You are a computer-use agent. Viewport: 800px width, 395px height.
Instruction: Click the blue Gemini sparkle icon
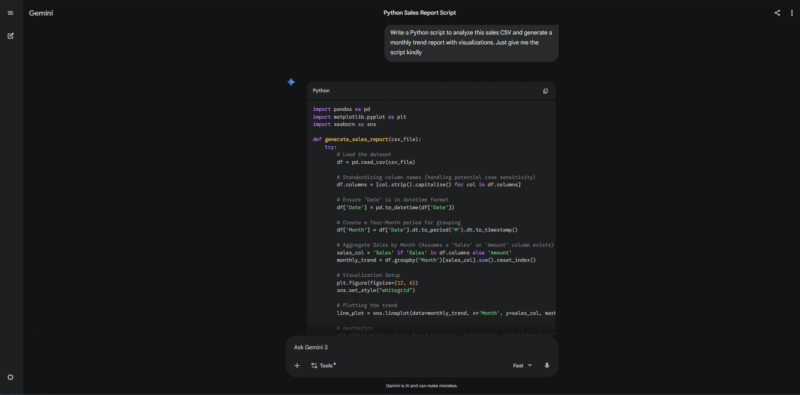tap(291, 82)
